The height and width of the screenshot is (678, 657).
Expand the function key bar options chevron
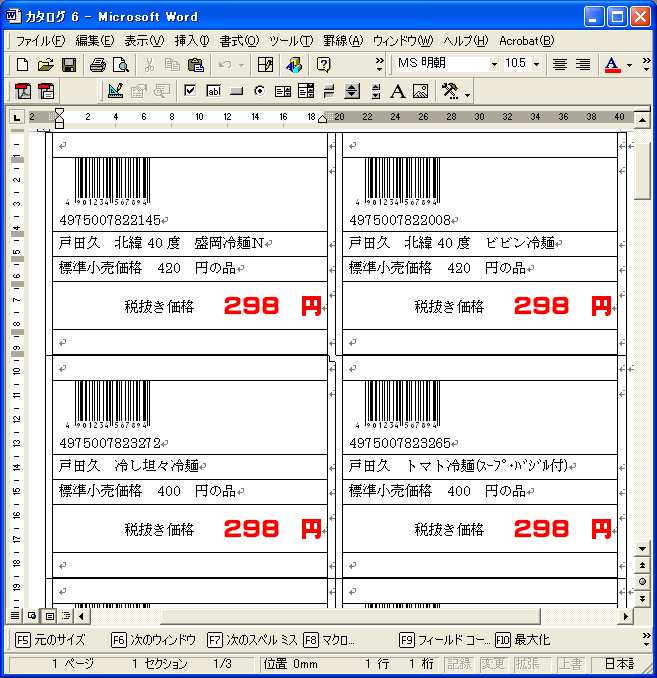click(646, 640)
